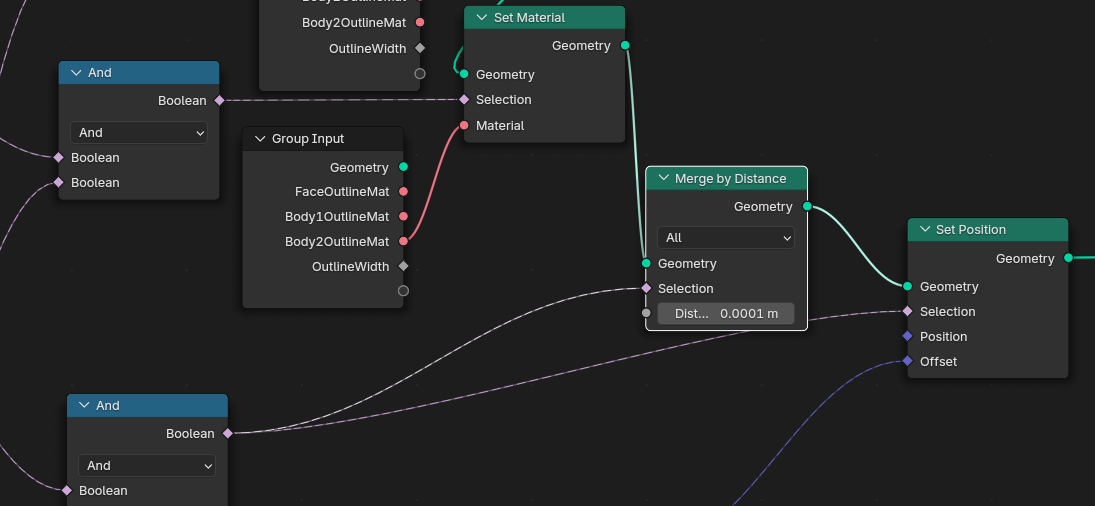
Task: Click the Distance 0.0001 m value field
Action: [725, 314]
